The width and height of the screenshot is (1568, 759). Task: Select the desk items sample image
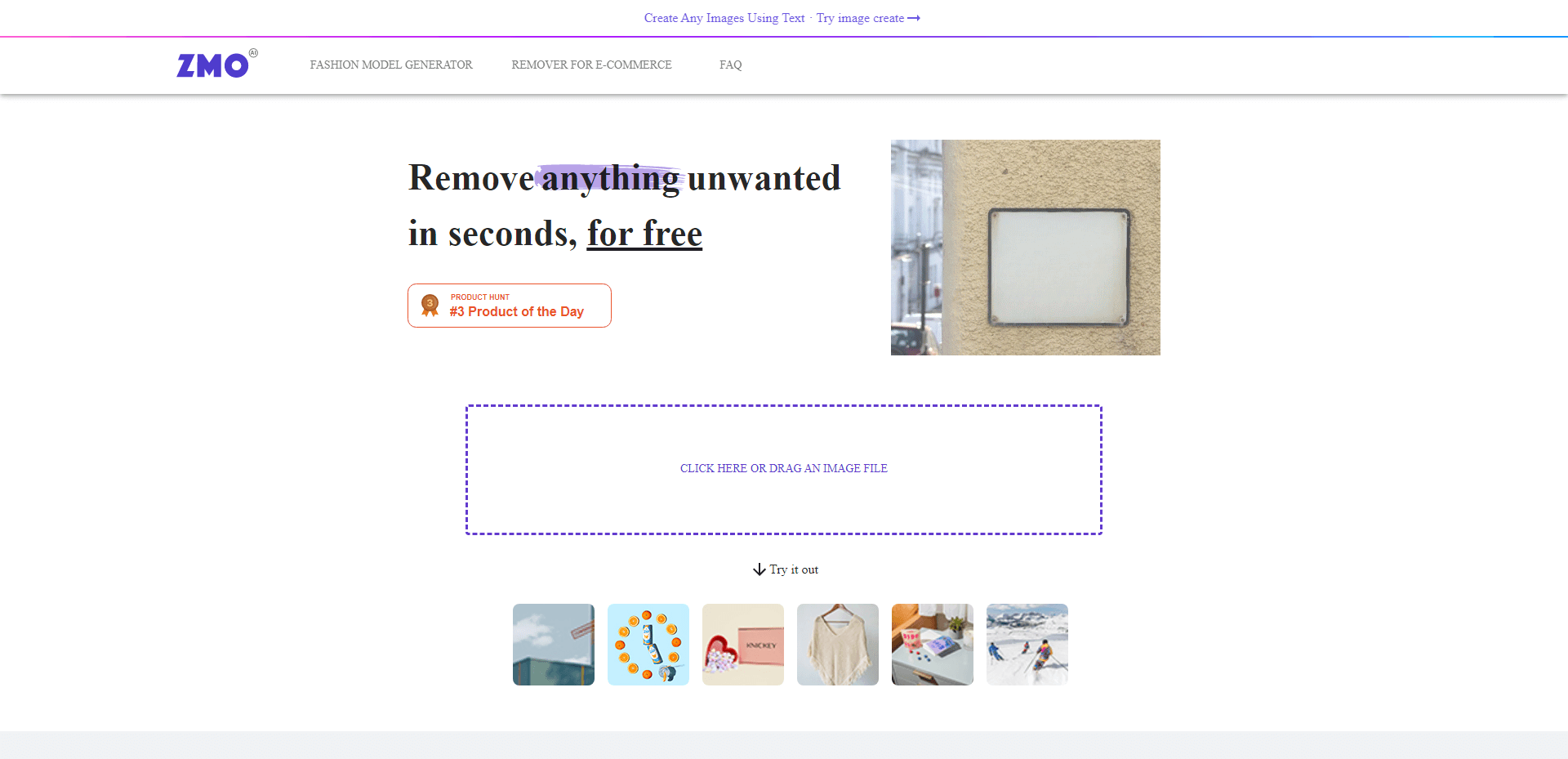[933, 645]
